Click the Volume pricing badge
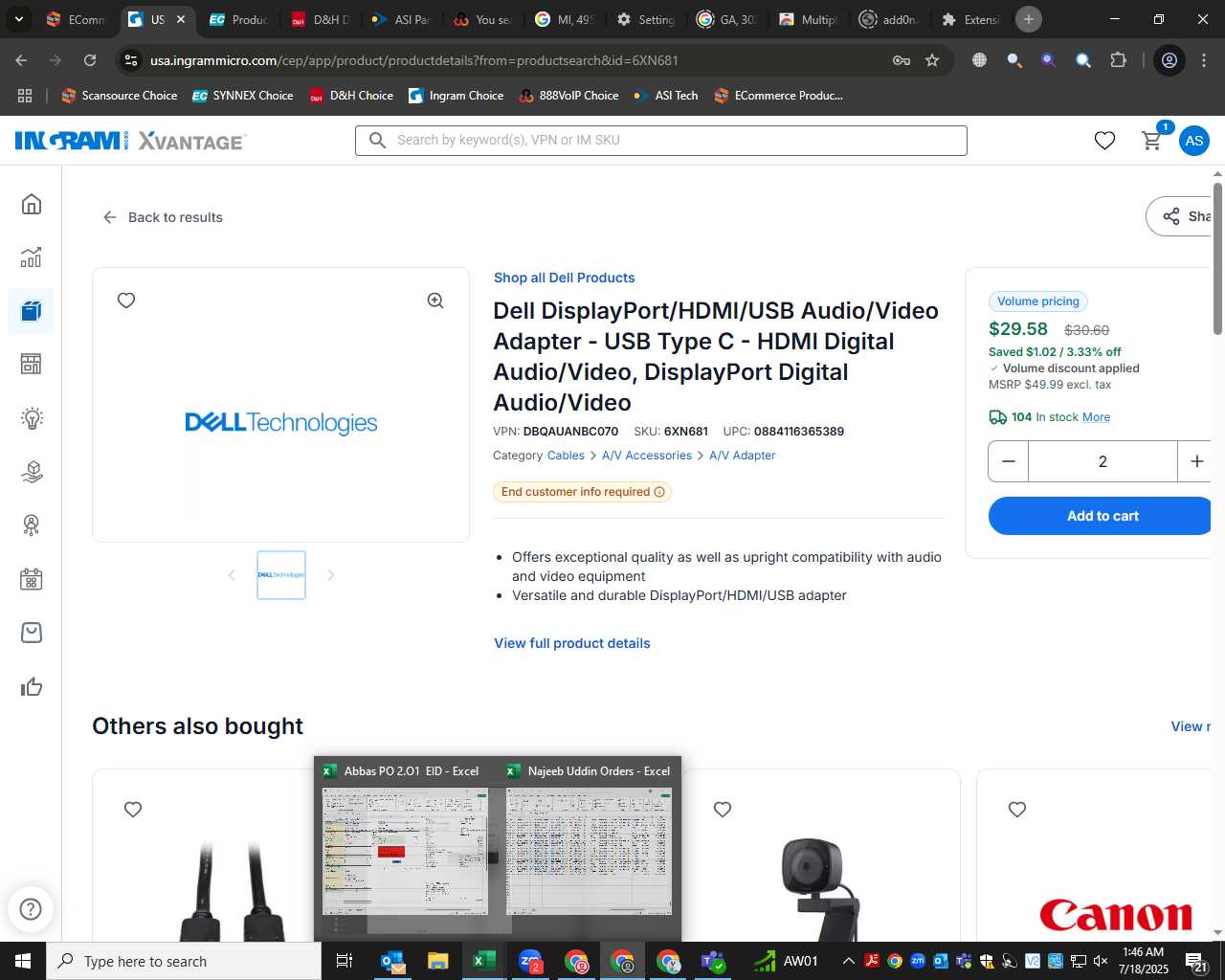Viewport: 1225px width, 980px height. click(x=1037, y=301)
